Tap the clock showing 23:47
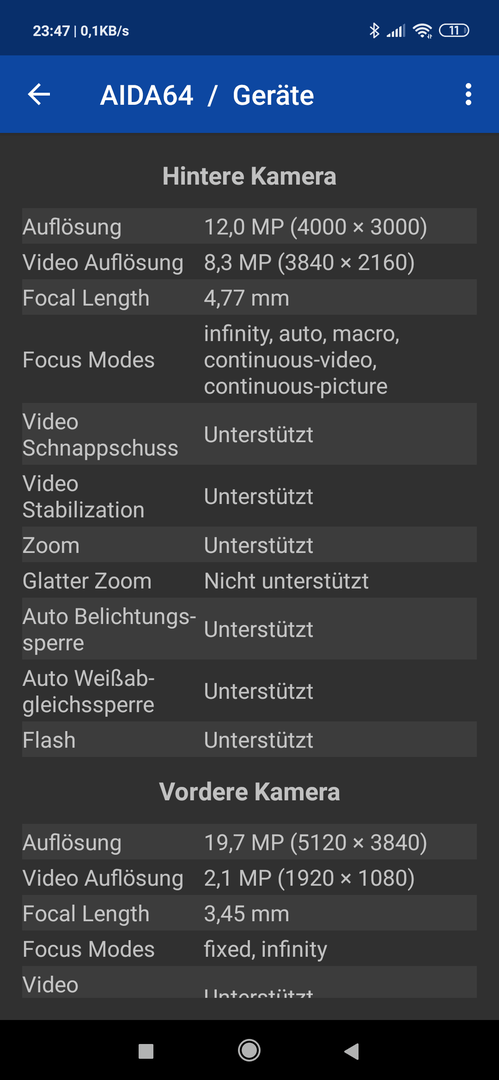 pos(50,31)
